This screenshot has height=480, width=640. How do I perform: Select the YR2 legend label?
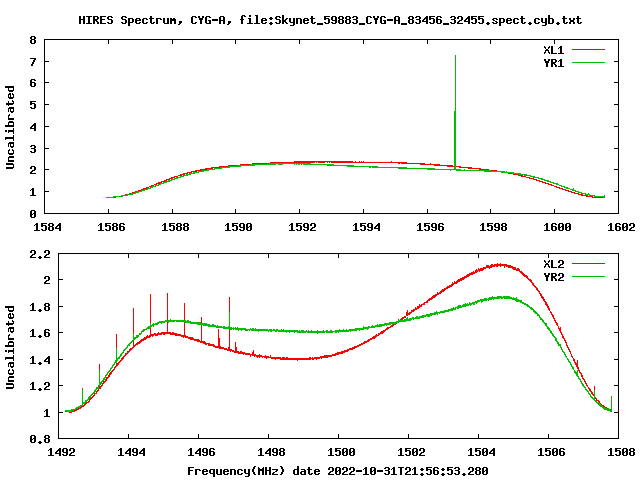tap(553, 277)
